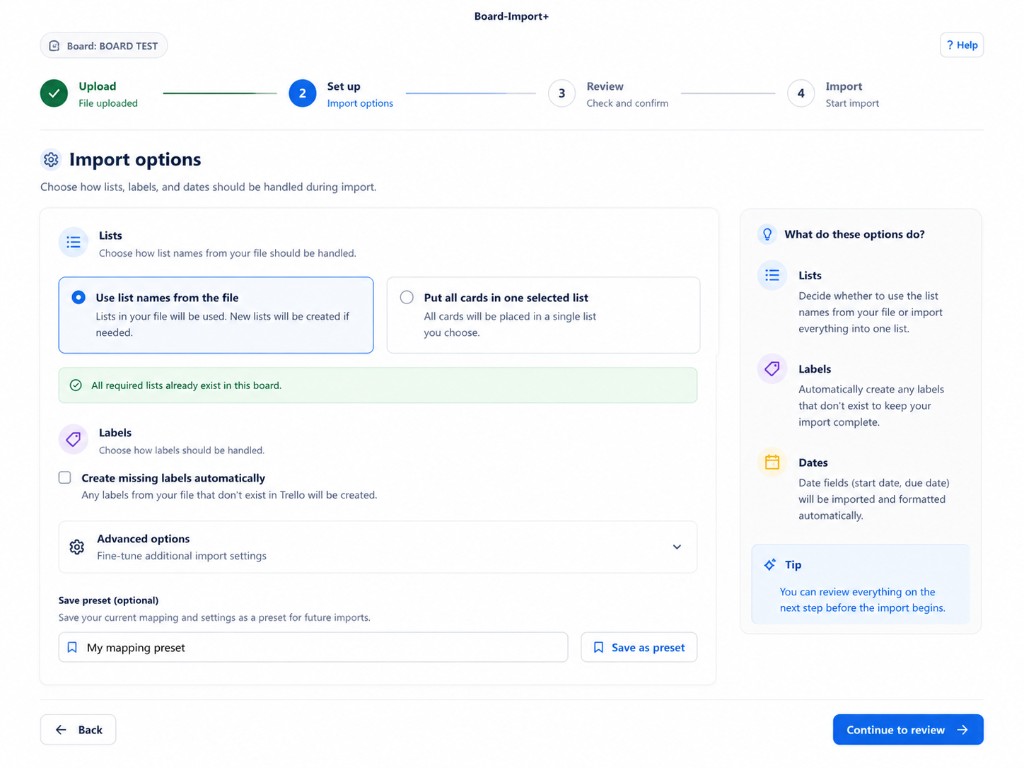Image resolution: width=1024 pixels, height=768 pixels.
Task: Go to step 3 Review
Action: 562,93
